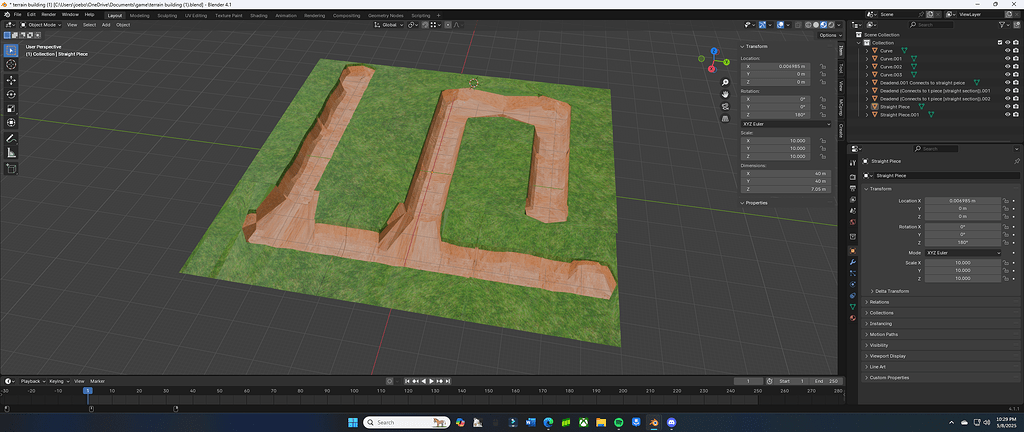1024x432 pixels.
Task: Select the 3D Cursor tool
Action: point(11,65)
